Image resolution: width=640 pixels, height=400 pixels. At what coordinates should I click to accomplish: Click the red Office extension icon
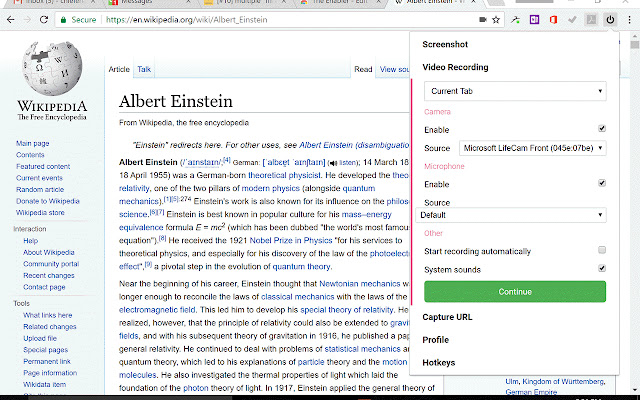coord(553,20)
